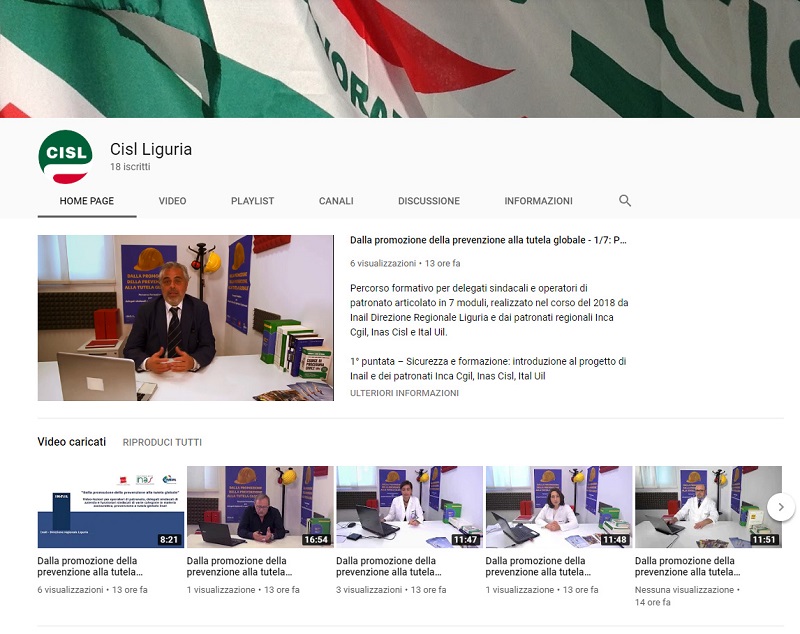Open title of video with 6 visualizzazioni in carousel

[90, 566]
